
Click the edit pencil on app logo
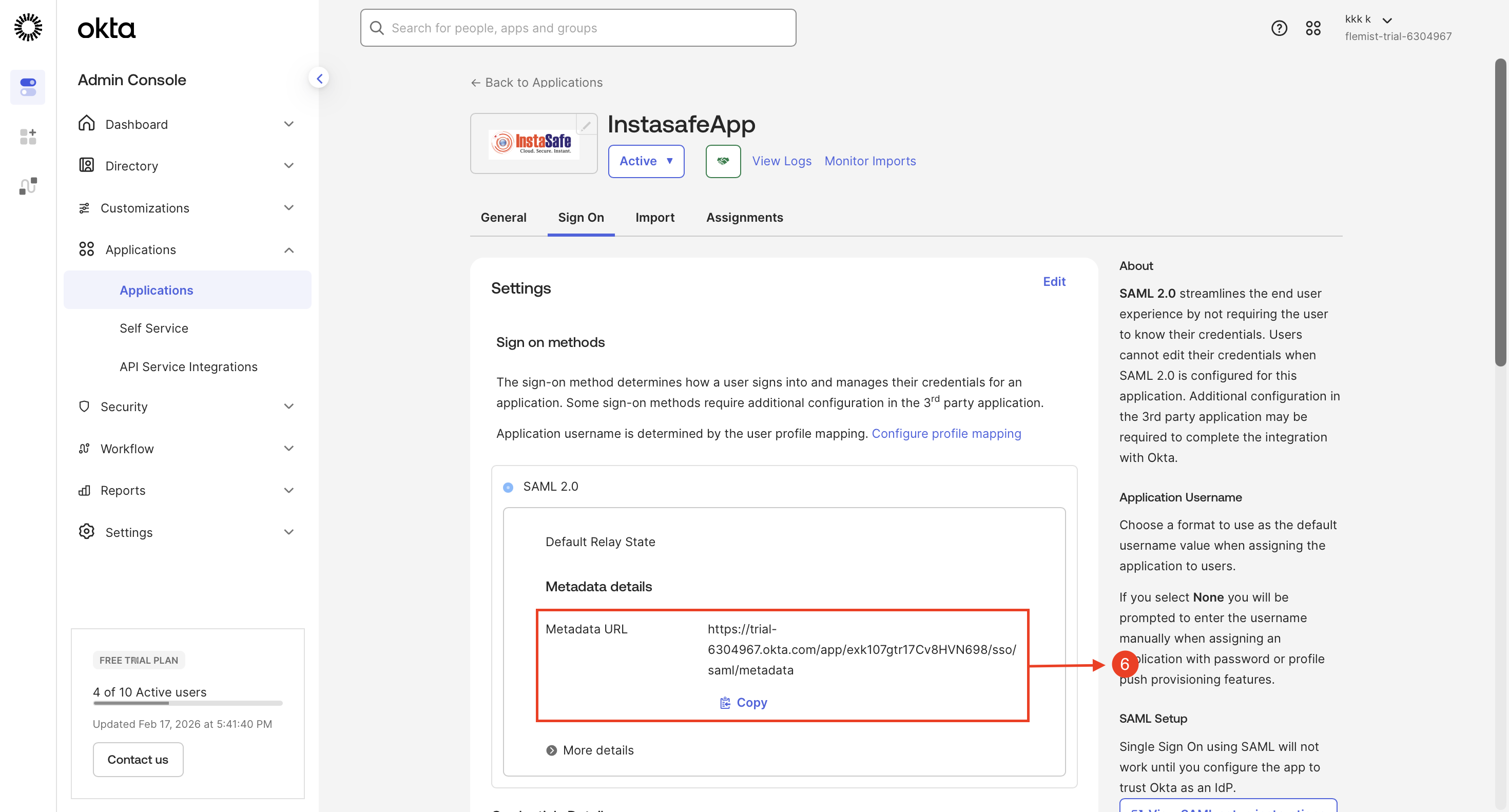586,125
